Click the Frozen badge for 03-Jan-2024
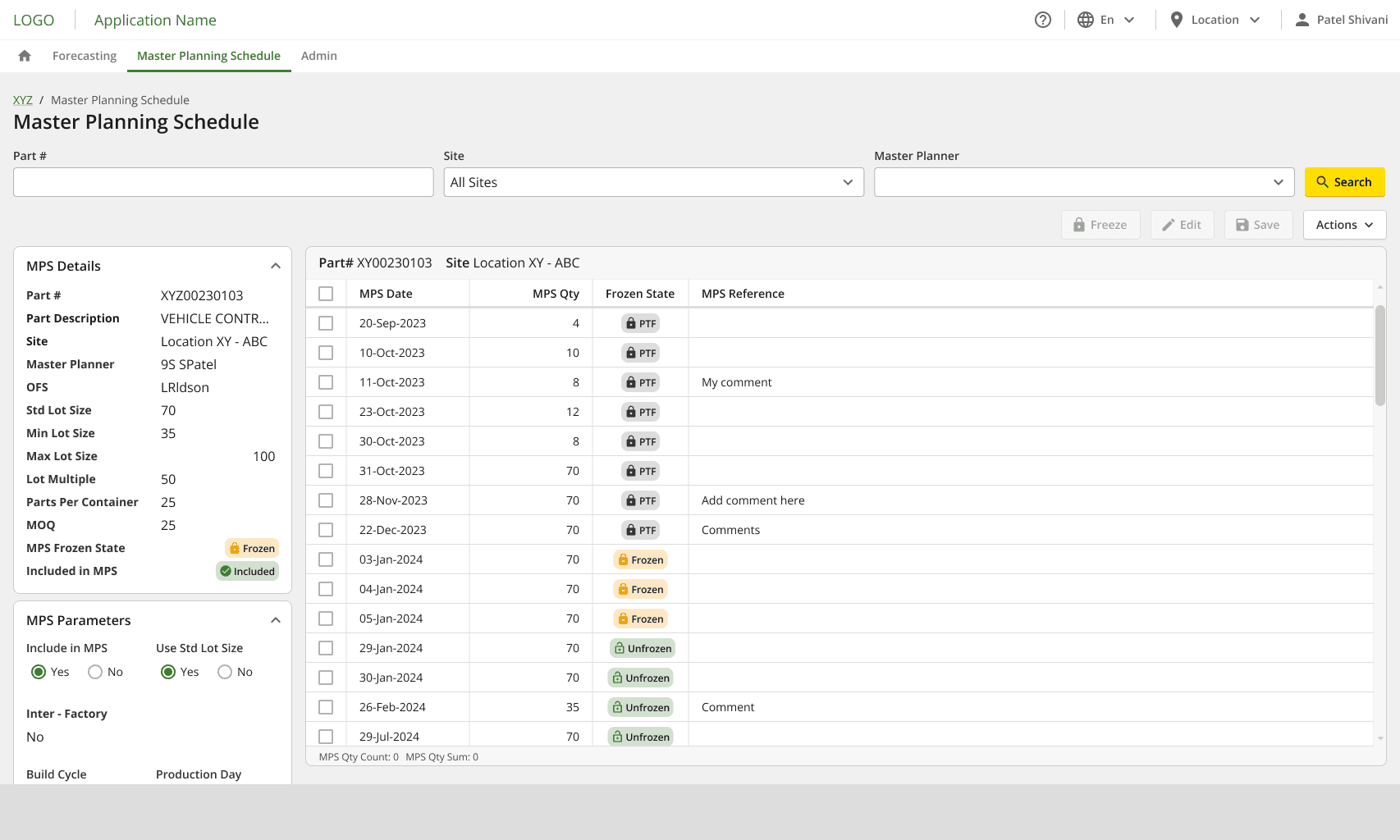The width and height of the screenshot is (1400, 840). (641, 559)
